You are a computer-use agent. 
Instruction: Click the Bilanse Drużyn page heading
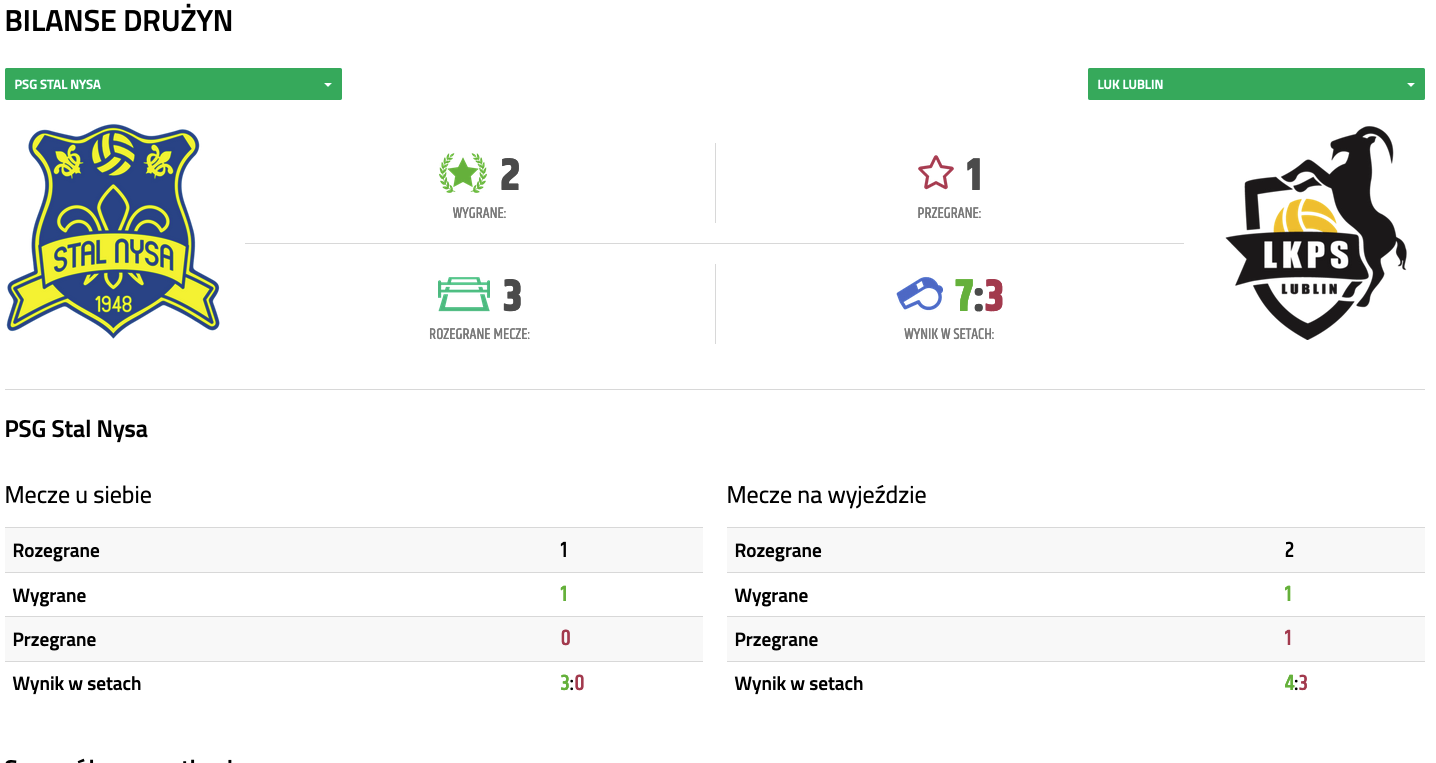[119, 21]
